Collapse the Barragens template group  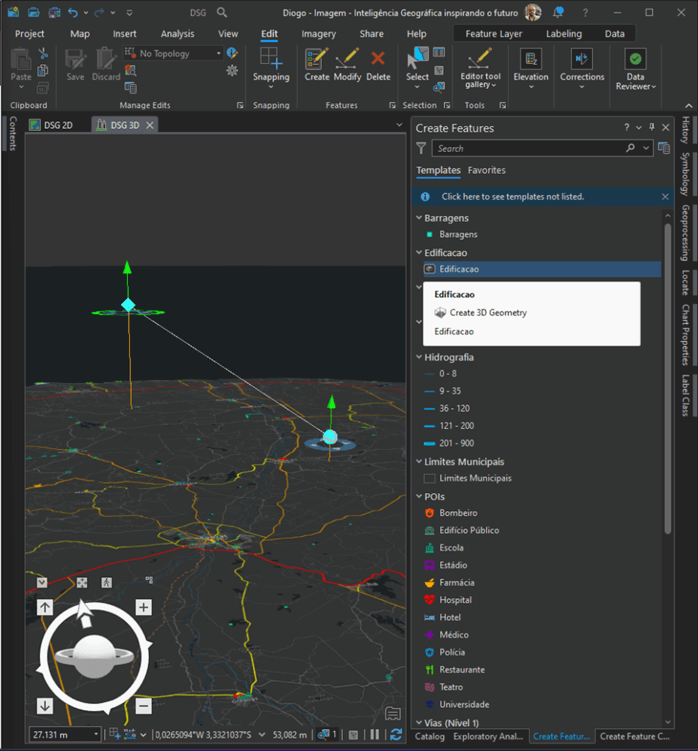pyautogui.click(x=418, y=218)
